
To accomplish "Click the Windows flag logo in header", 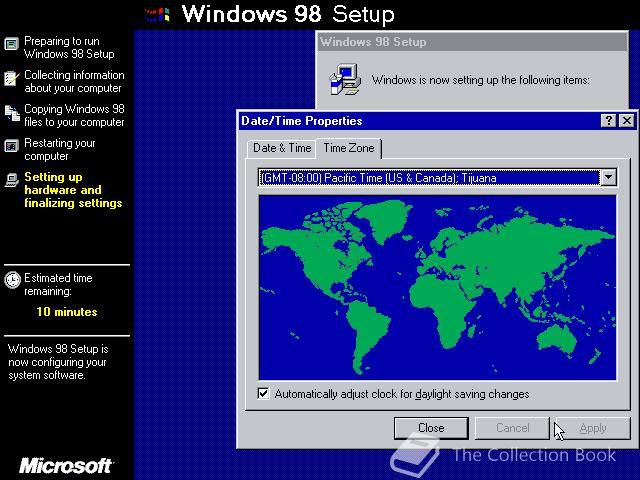I will [x=157, y=15].
